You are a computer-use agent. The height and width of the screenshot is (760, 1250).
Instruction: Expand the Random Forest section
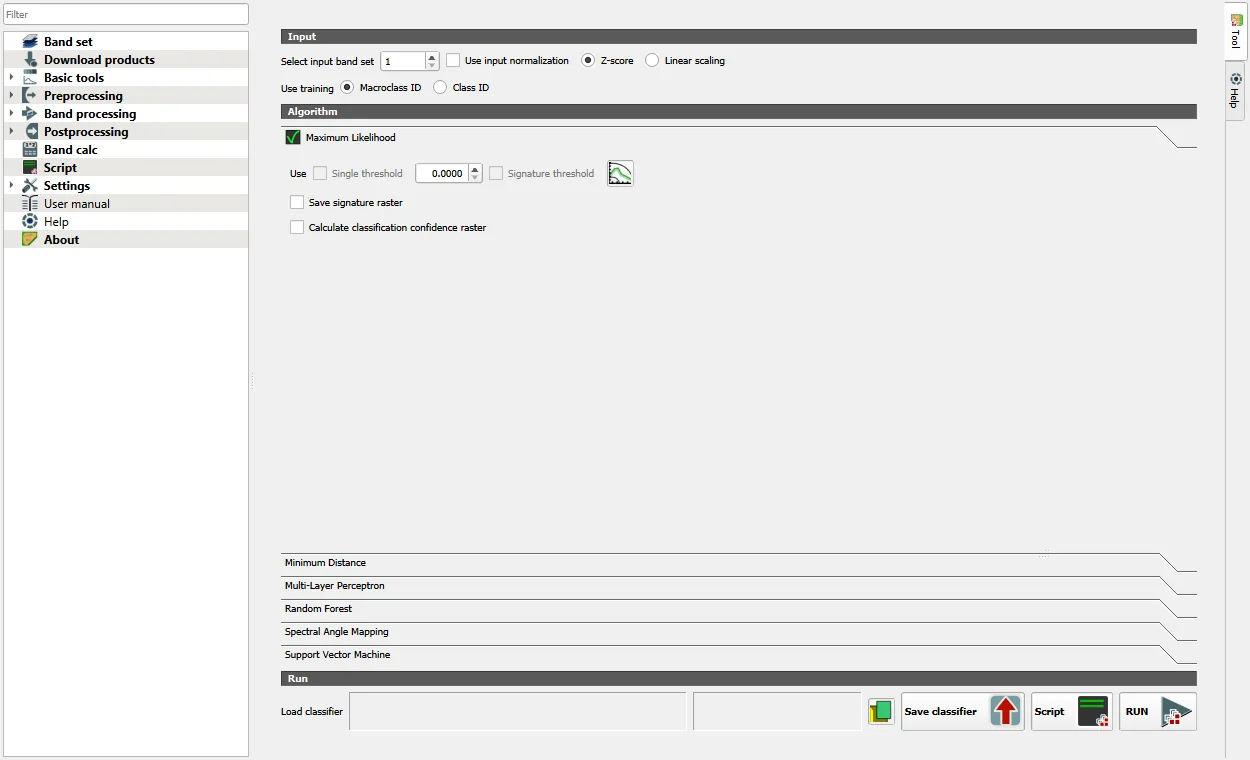[x=738, y=609]
